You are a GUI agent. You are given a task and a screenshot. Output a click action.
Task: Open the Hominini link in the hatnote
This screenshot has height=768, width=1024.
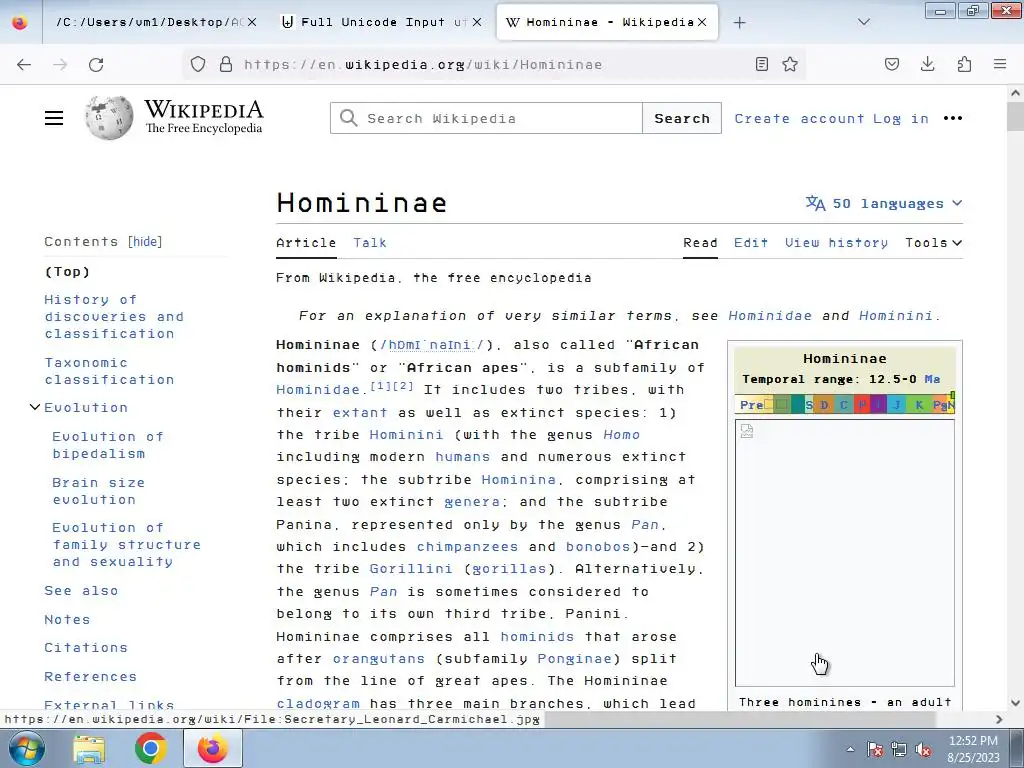pos(895,315)
